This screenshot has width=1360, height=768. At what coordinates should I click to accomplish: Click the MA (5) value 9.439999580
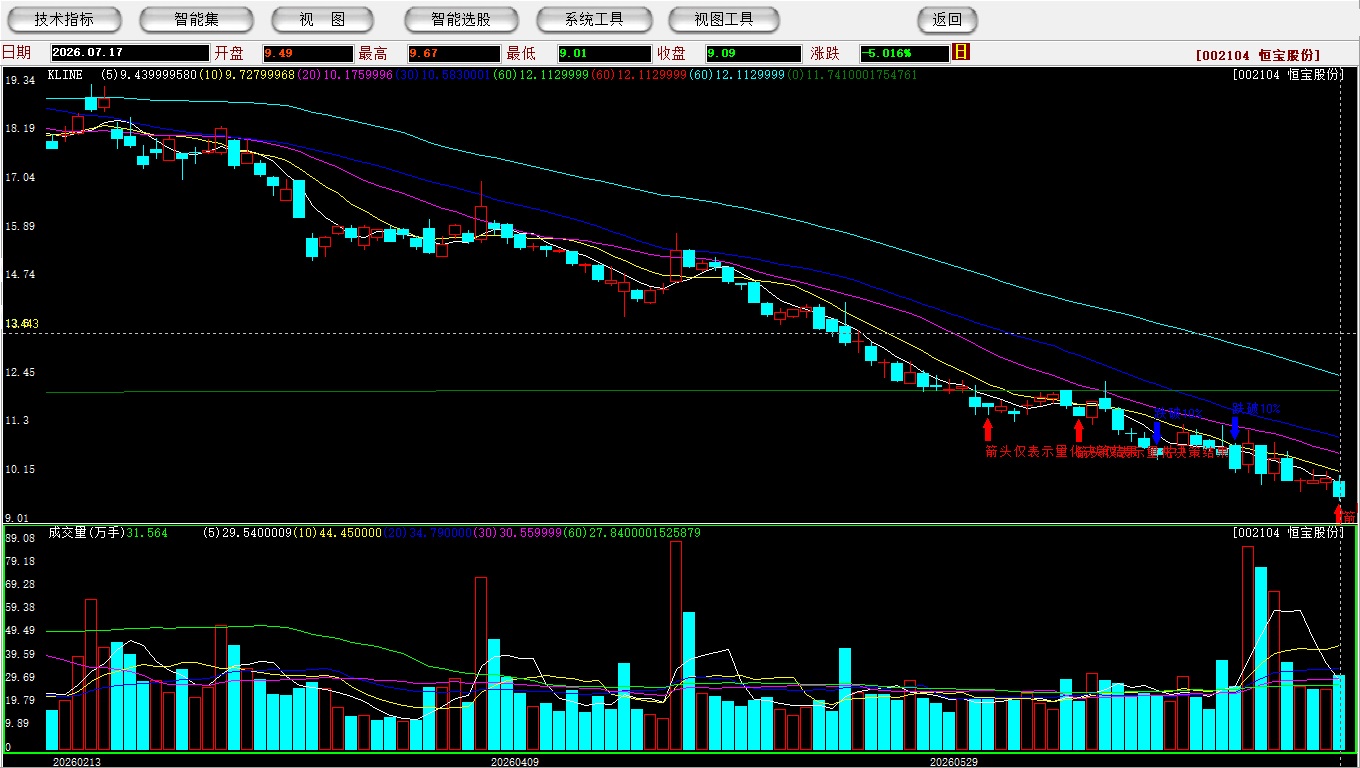(148, 74)
